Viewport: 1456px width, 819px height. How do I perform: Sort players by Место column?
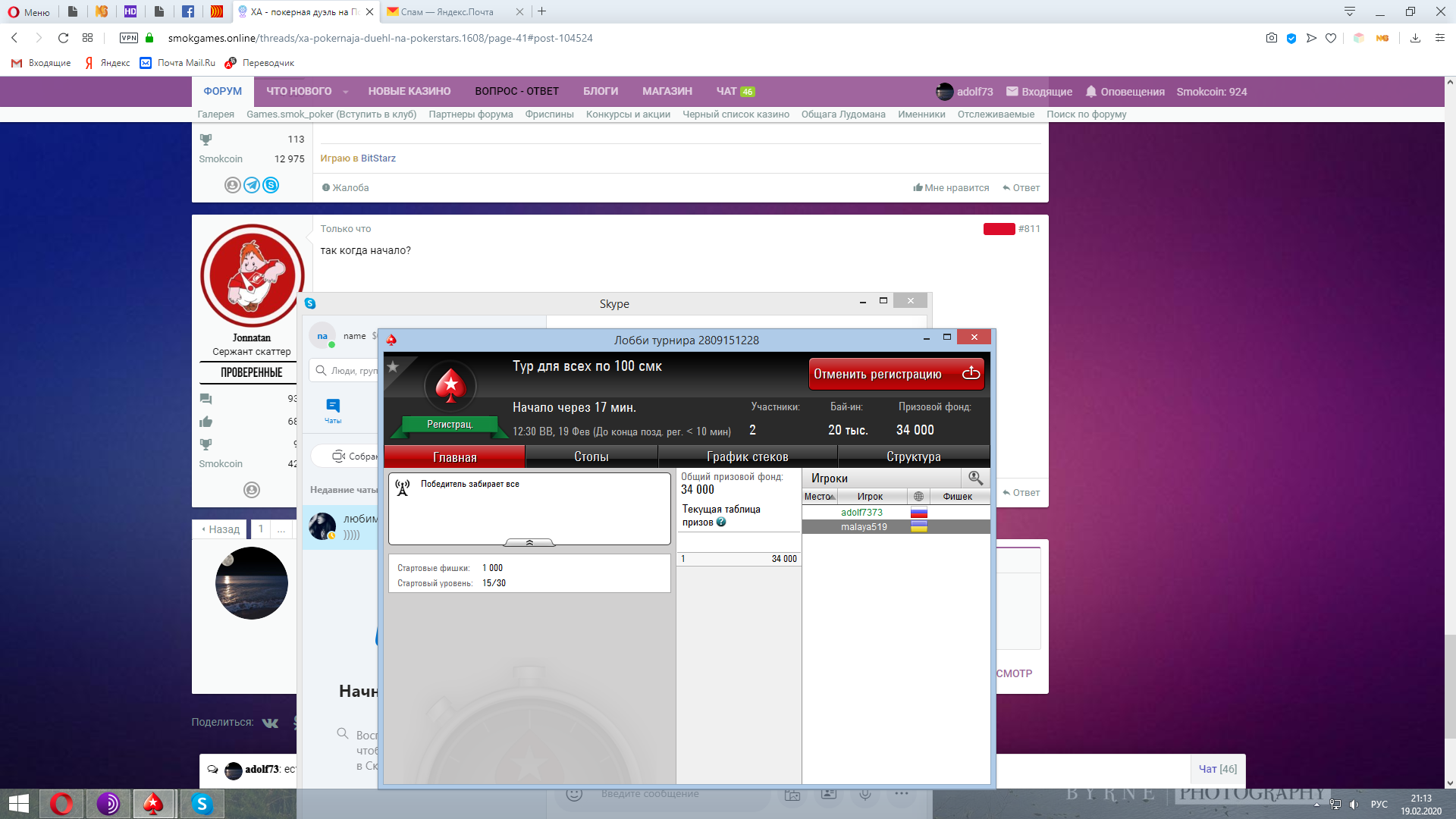click(820, 497)
